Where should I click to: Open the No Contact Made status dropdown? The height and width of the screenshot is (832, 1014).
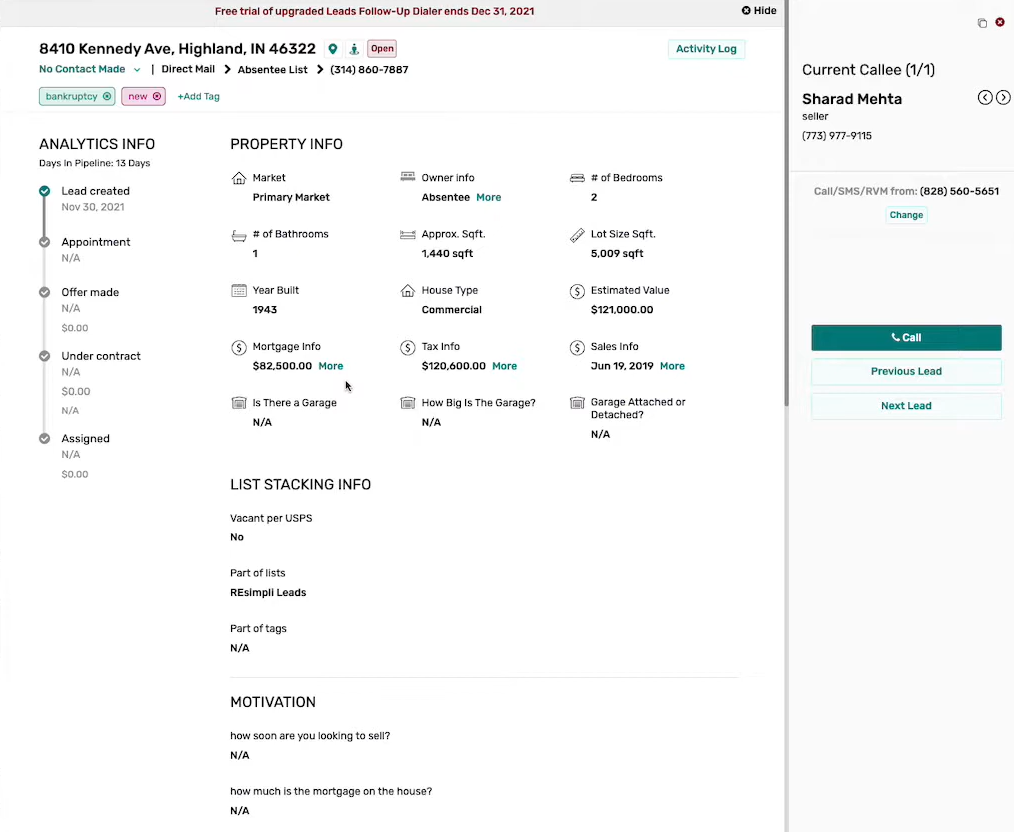pyautogui.click(x=137, y=70)
